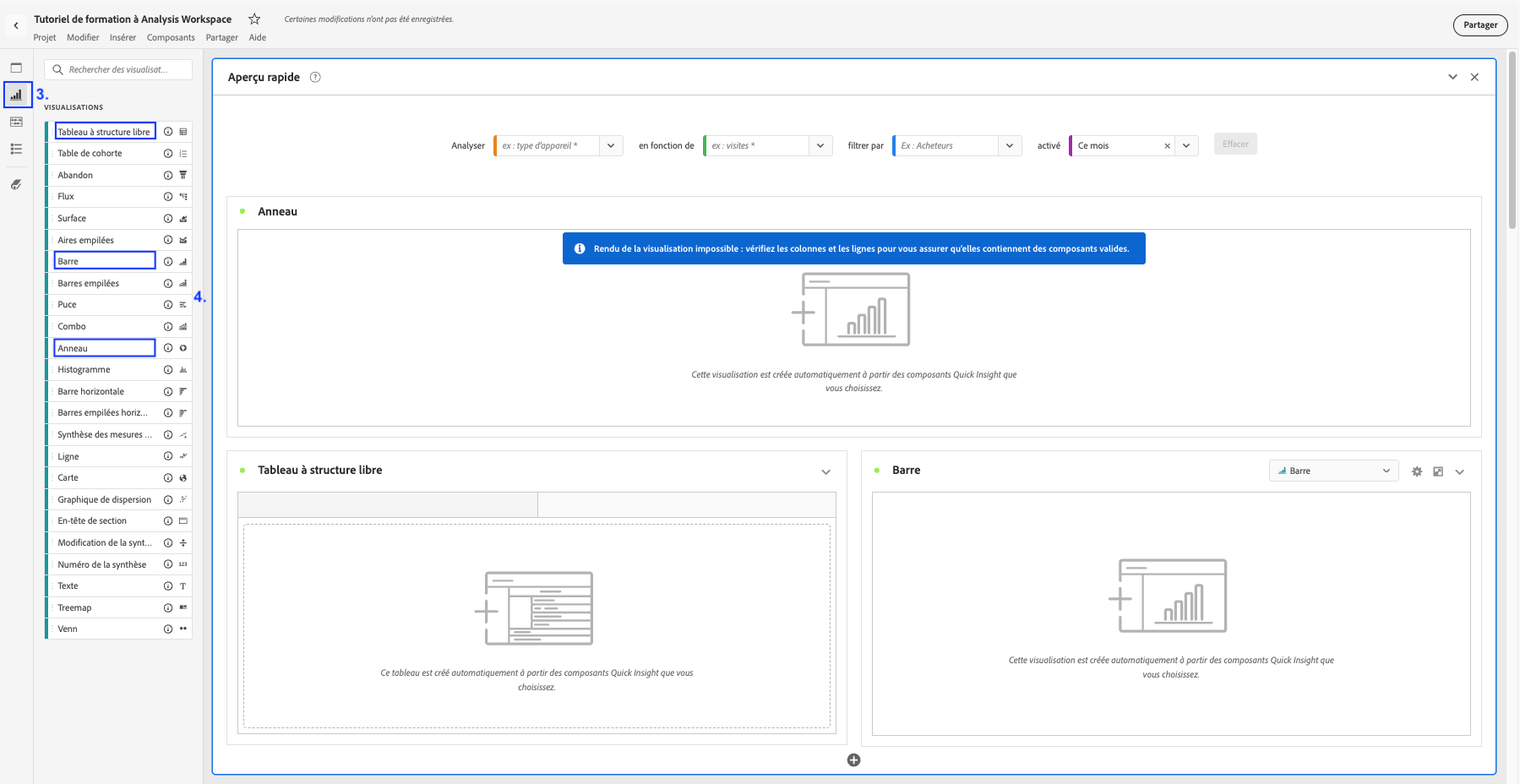
Task: Open the Insérer menu
Action: point(123,37)
